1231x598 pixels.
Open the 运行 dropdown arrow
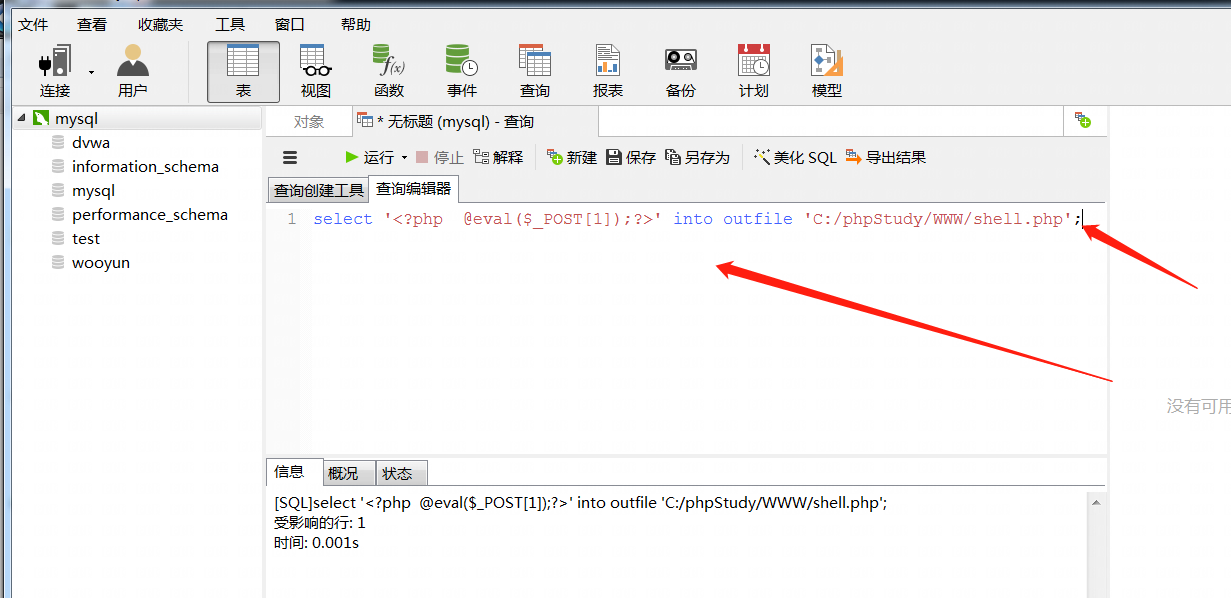click(404, 158)
